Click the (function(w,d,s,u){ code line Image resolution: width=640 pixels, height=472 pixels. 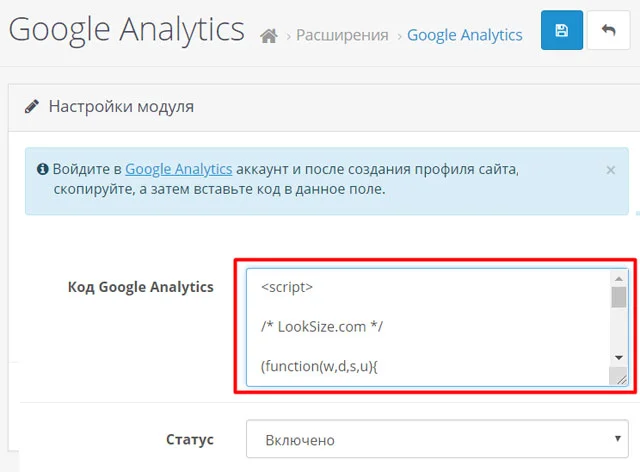pyautogui.click(x=319, y=366)
